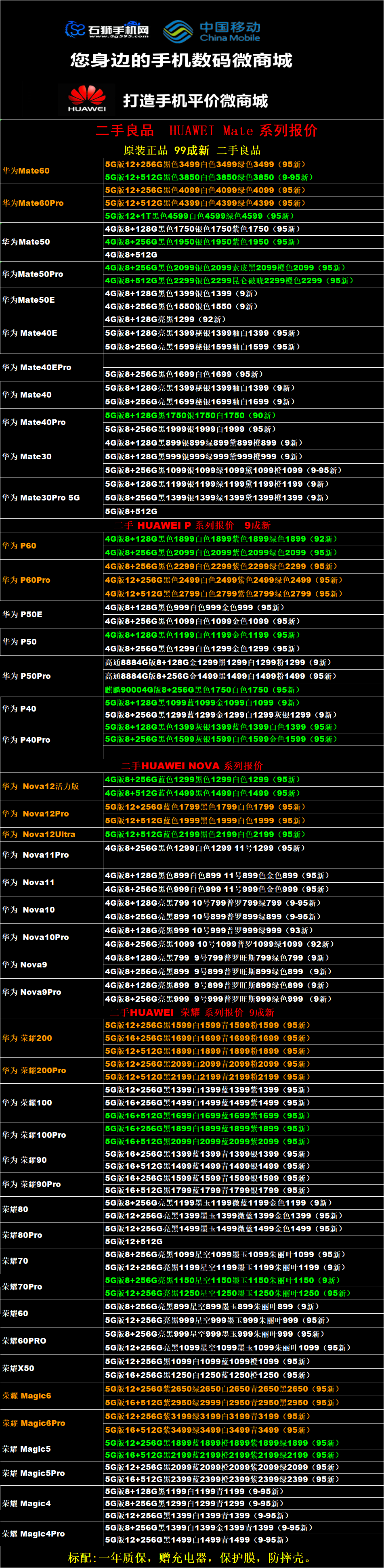The width and height of the screenshot is (384, 1568).
Task: Click the 华为 Mate30Pro 5G model cell
Action: click(x=52, y=498)
